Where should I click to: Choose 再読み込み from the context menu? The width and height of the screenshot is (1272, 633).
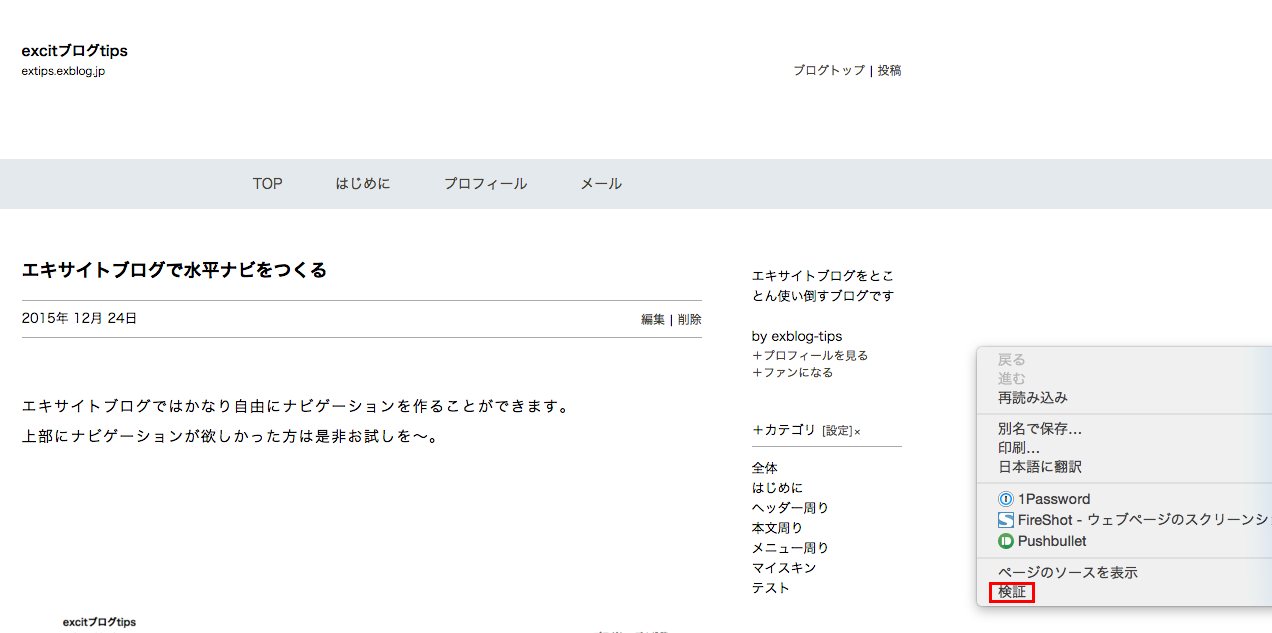(1033, 398)
